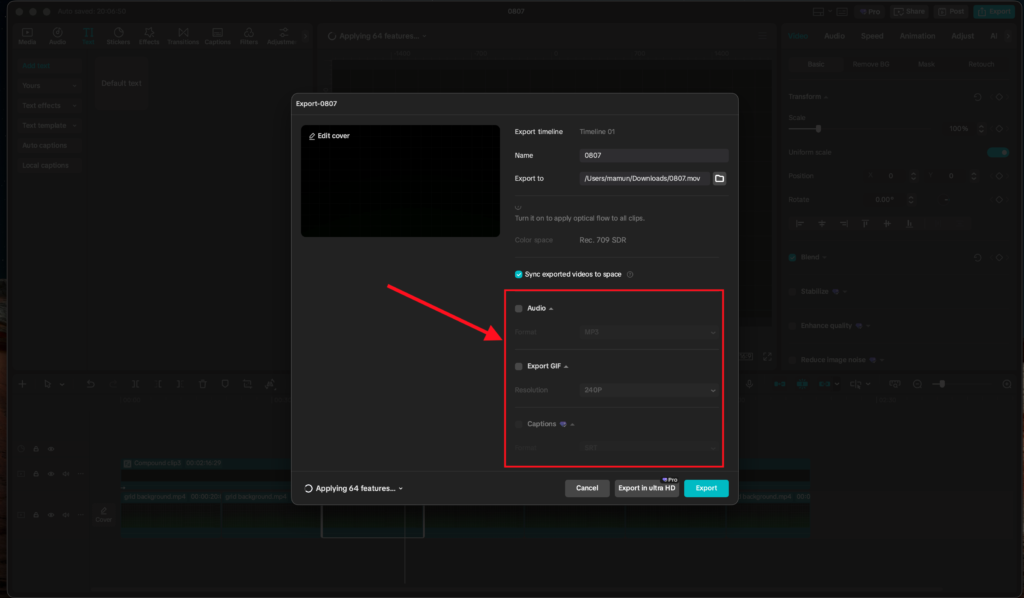Click info icon next to Sync exported videos
The height and width of the screenshot is (598, 1024).
[630, 274]
